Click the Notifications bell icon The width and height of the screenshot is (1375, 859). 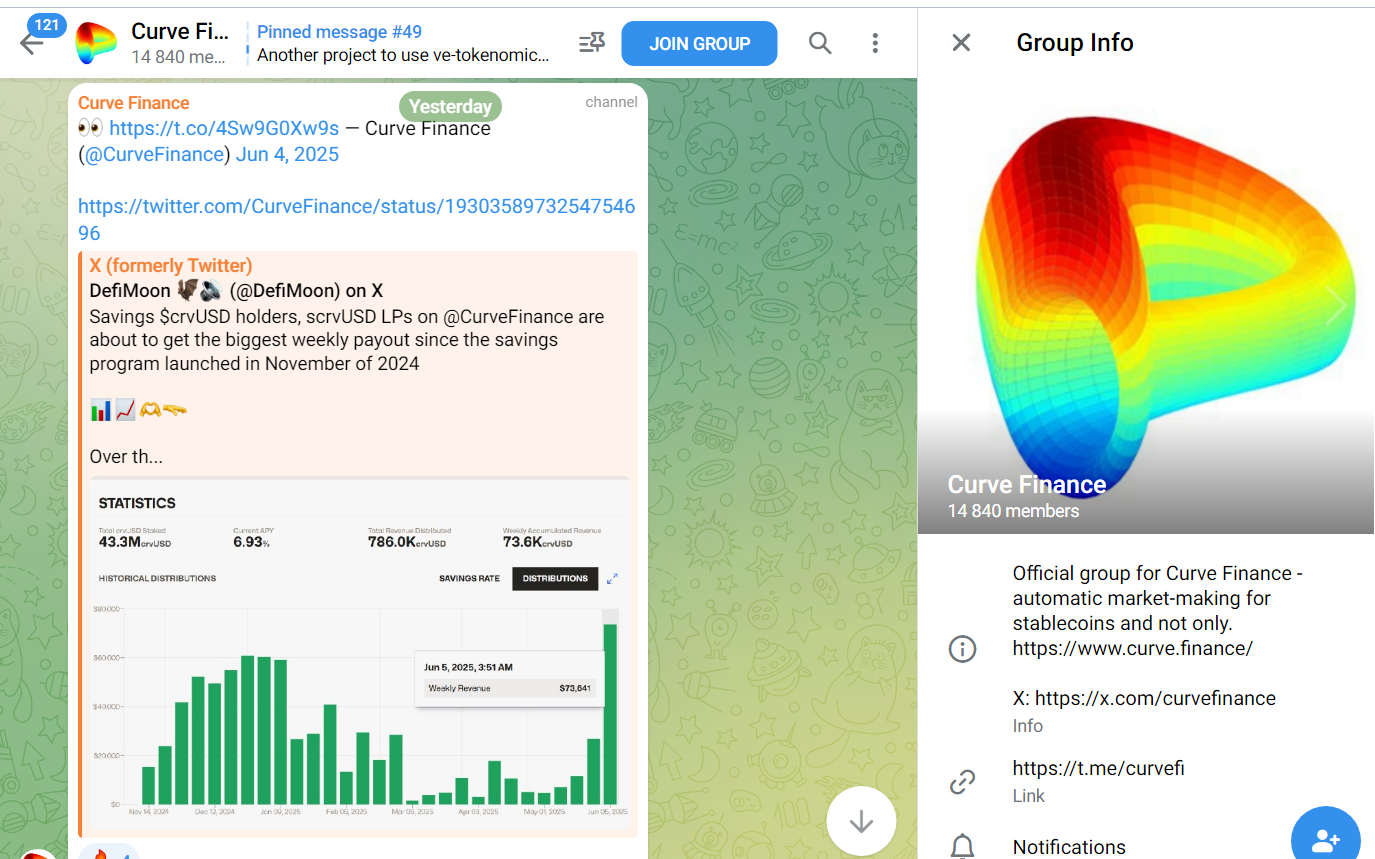click(962, 847)
